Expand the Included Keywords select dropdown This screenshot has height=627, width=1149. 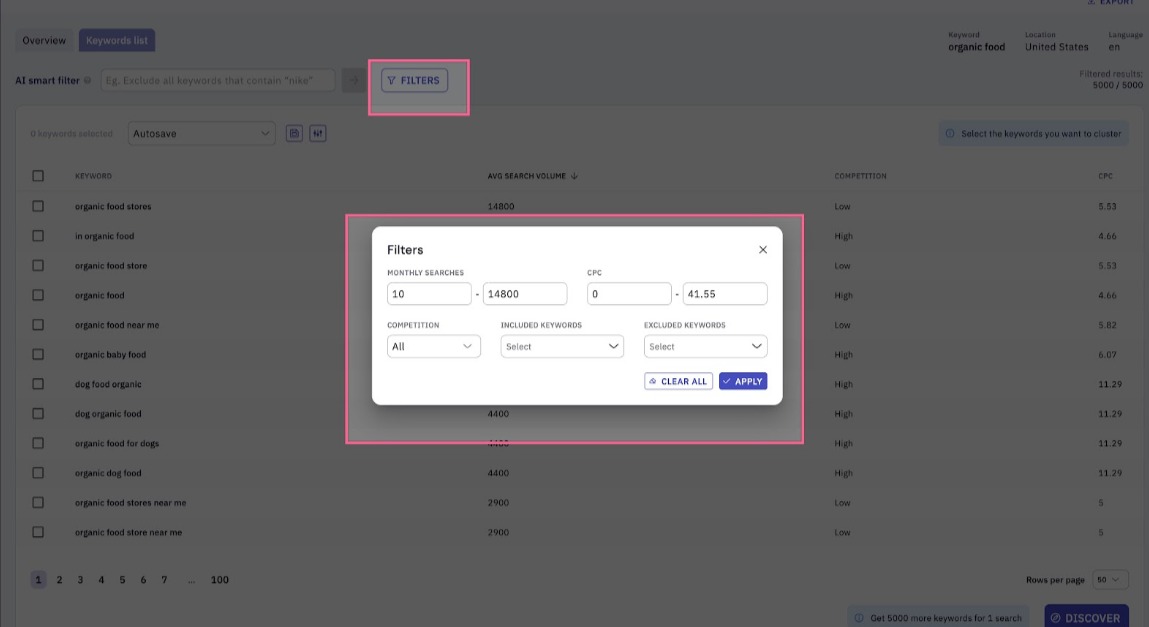[562, 346]
